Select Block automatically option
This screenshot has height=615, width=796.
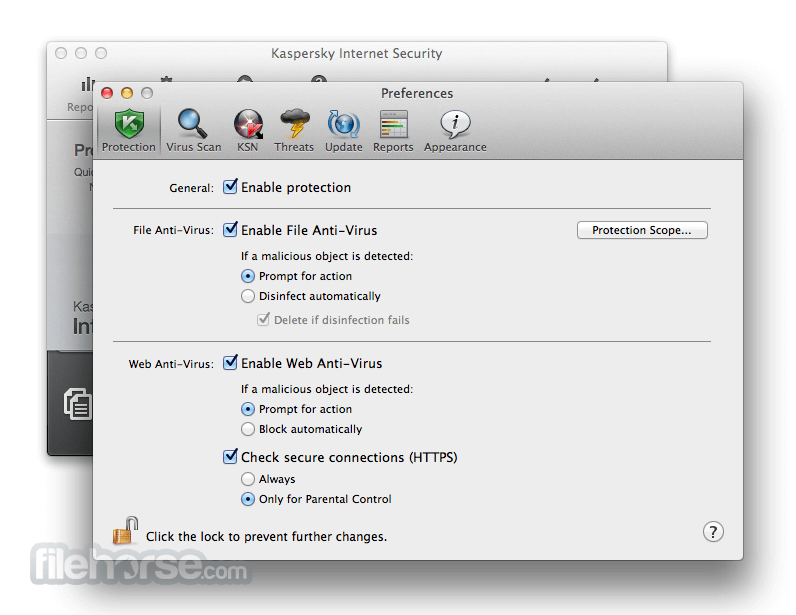(248, 429)
